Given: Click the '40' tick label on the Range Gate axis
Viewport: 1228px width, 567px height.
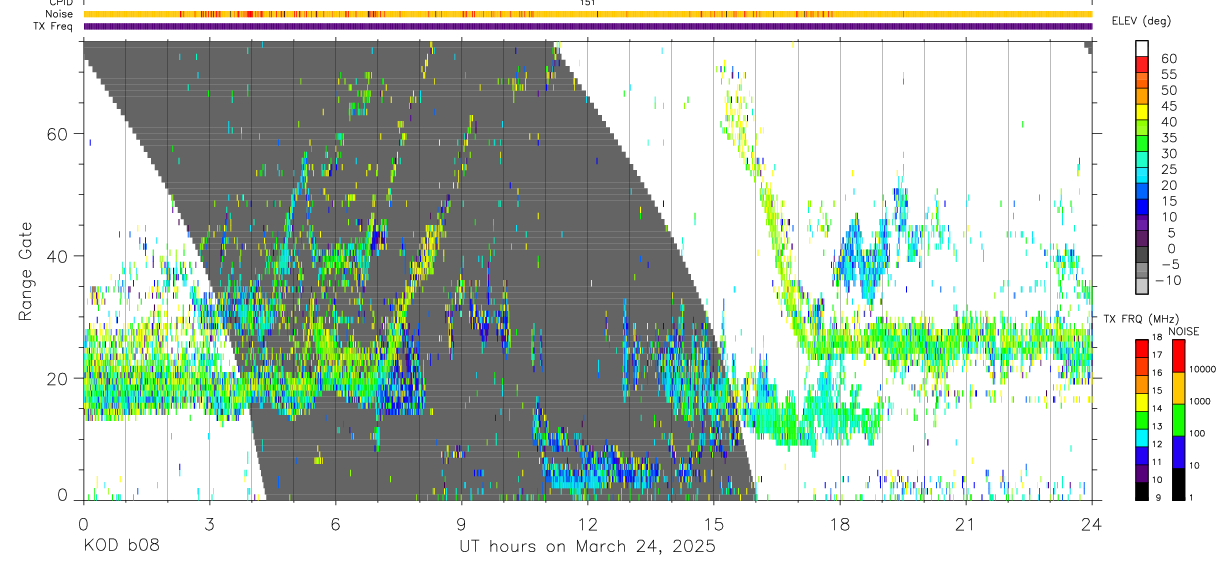Looking at the screenshot, I should (58, 256).
